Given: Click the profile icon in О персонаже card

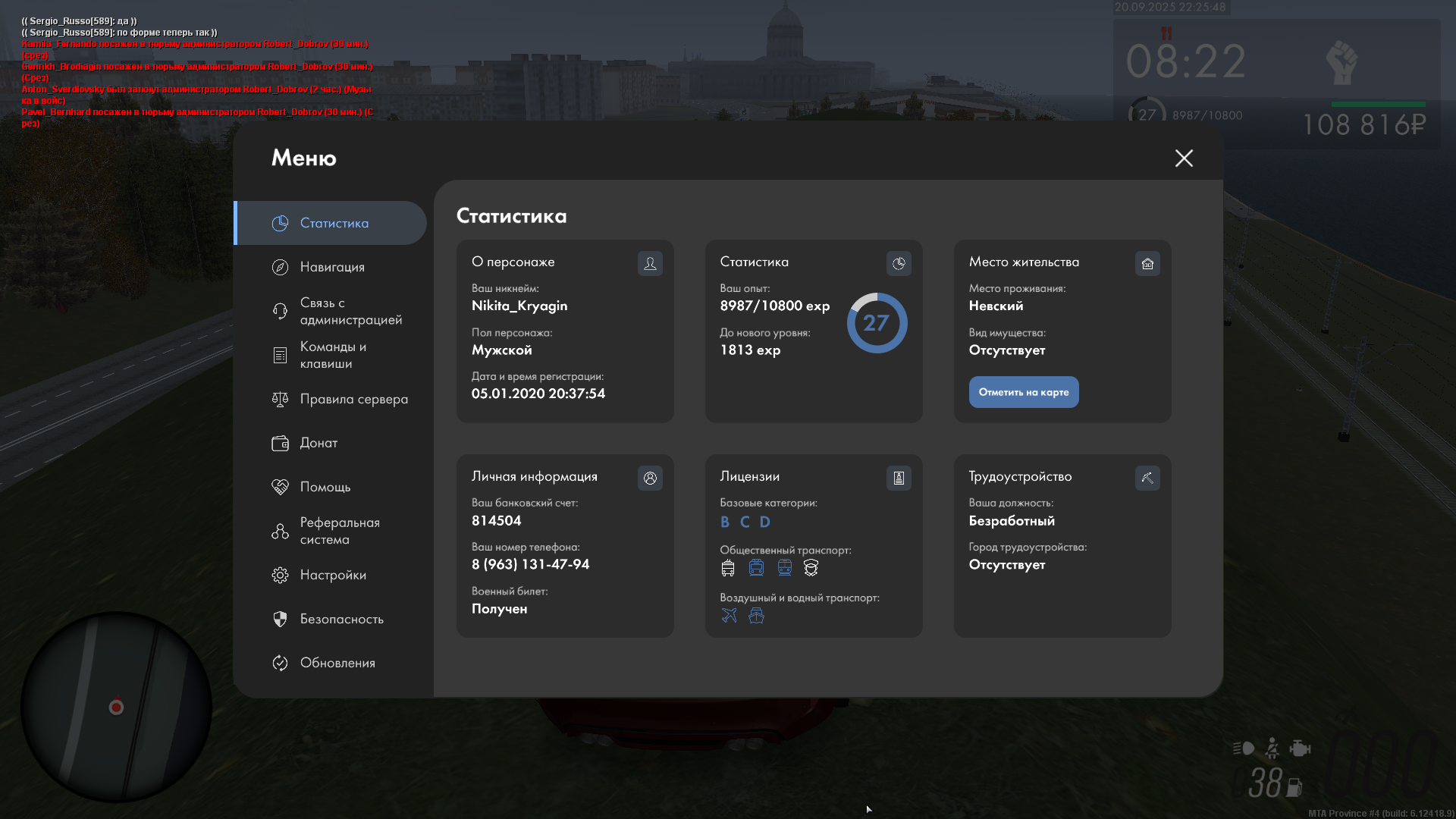Looking at the screenshot, I should [x=650, y=263].
